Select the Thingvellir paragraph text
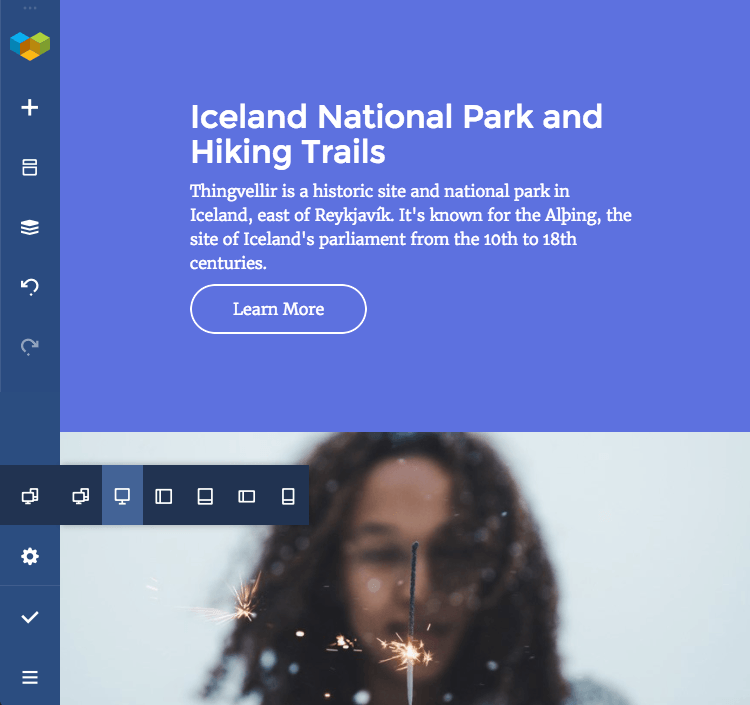 point(410,227)
